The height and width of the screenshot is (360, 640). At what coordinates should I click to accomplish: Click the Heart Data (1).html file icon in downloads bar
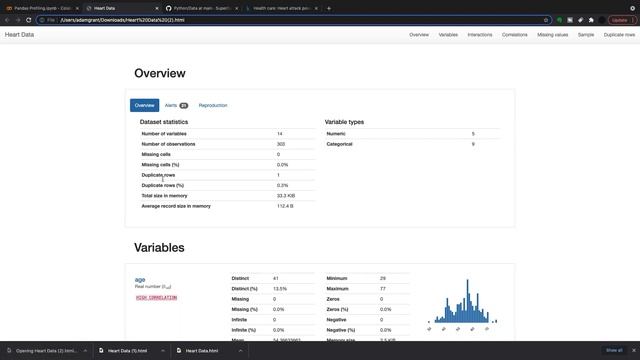pos(101,351)
